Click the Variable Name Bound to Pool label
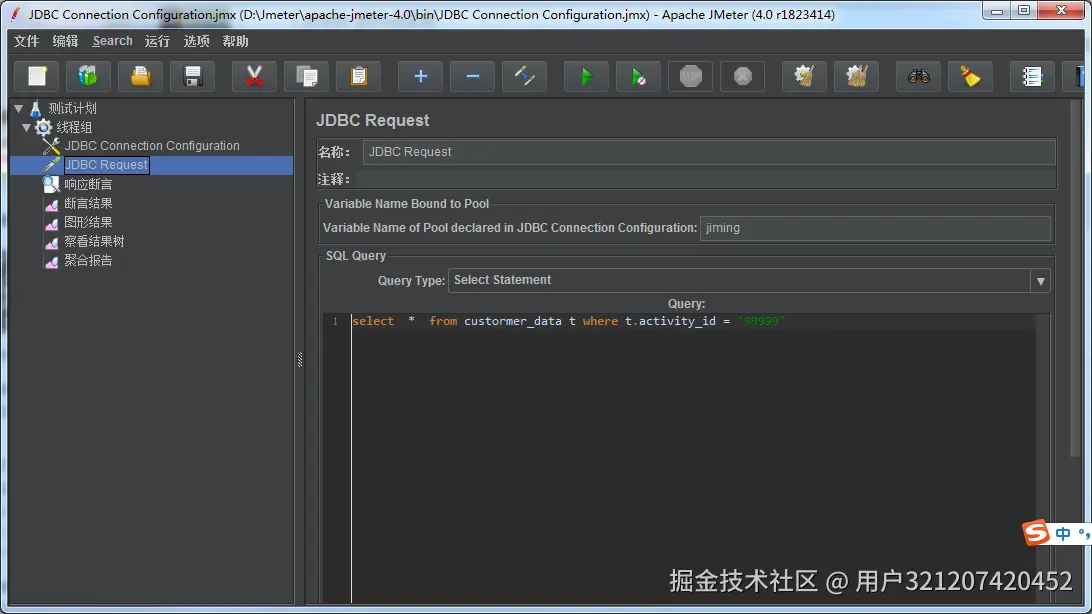 click(x=407, y=203)
